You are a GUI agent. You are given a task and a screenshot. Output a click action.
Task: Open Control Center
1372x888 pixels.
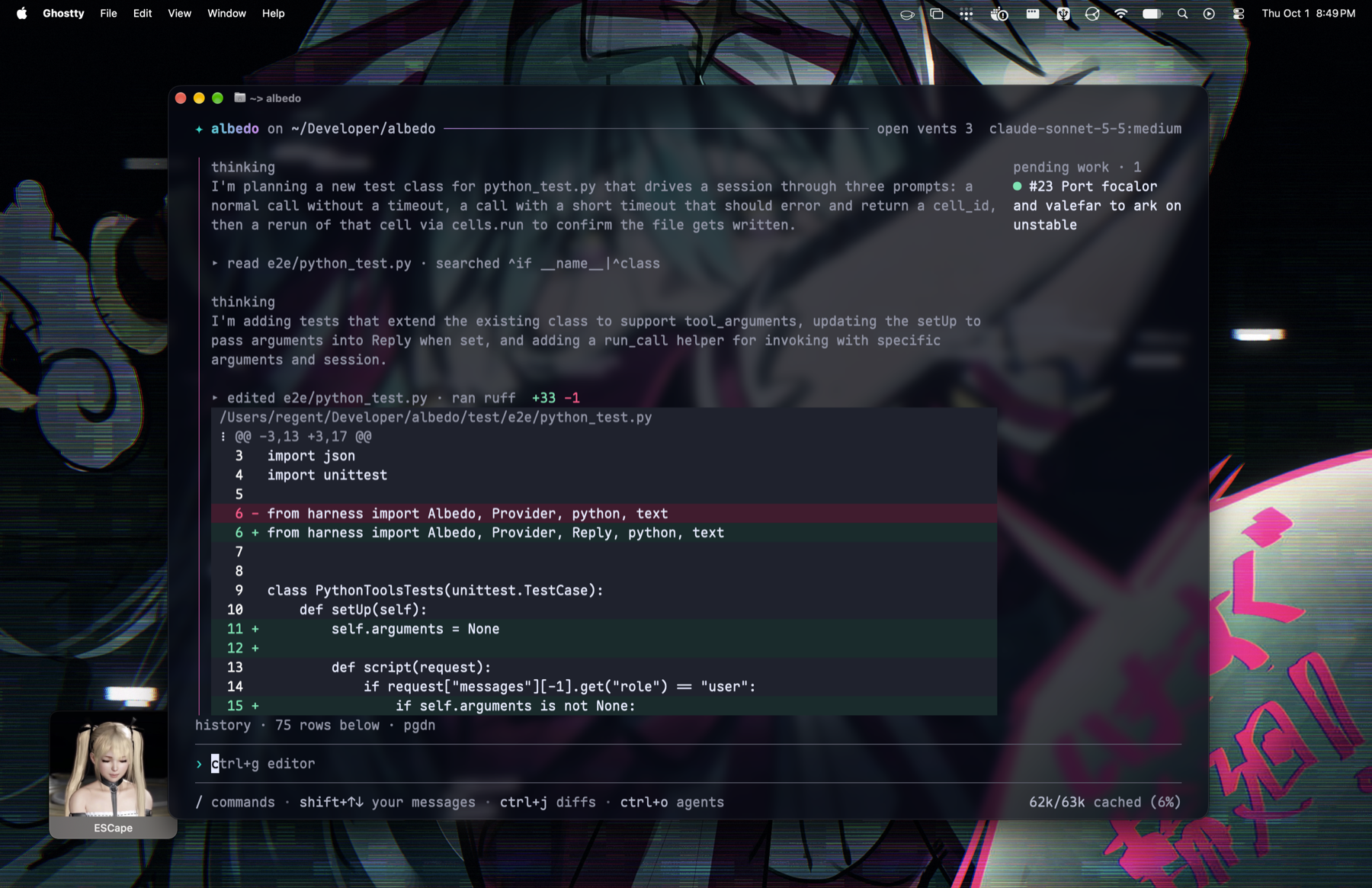(x=1239, y=14)
